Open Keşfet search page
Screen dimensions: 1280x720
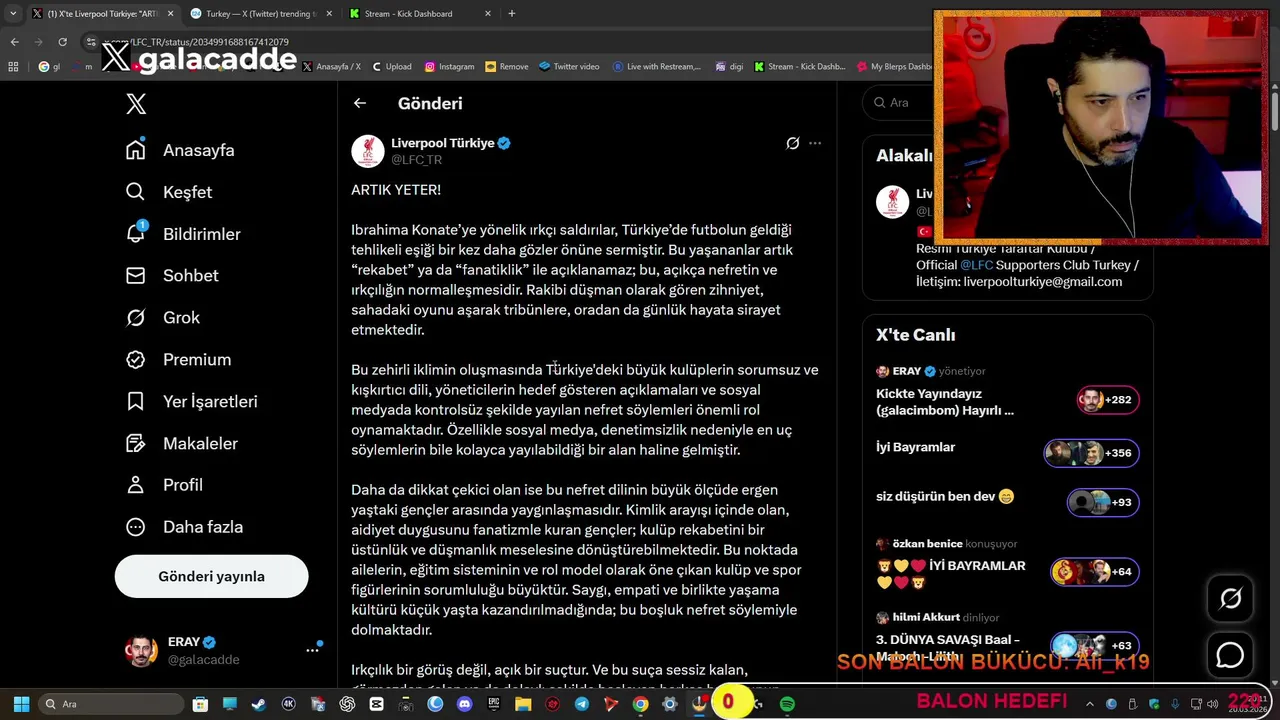point(169,192)
